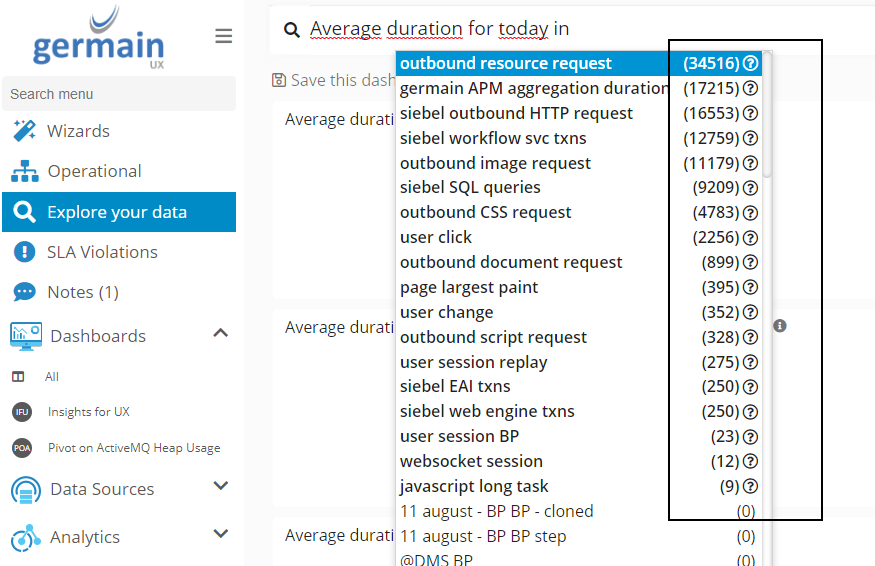Click the help icon for page largest paint
Viewport: 875px width, 566px height.
[x=750, y=288]
